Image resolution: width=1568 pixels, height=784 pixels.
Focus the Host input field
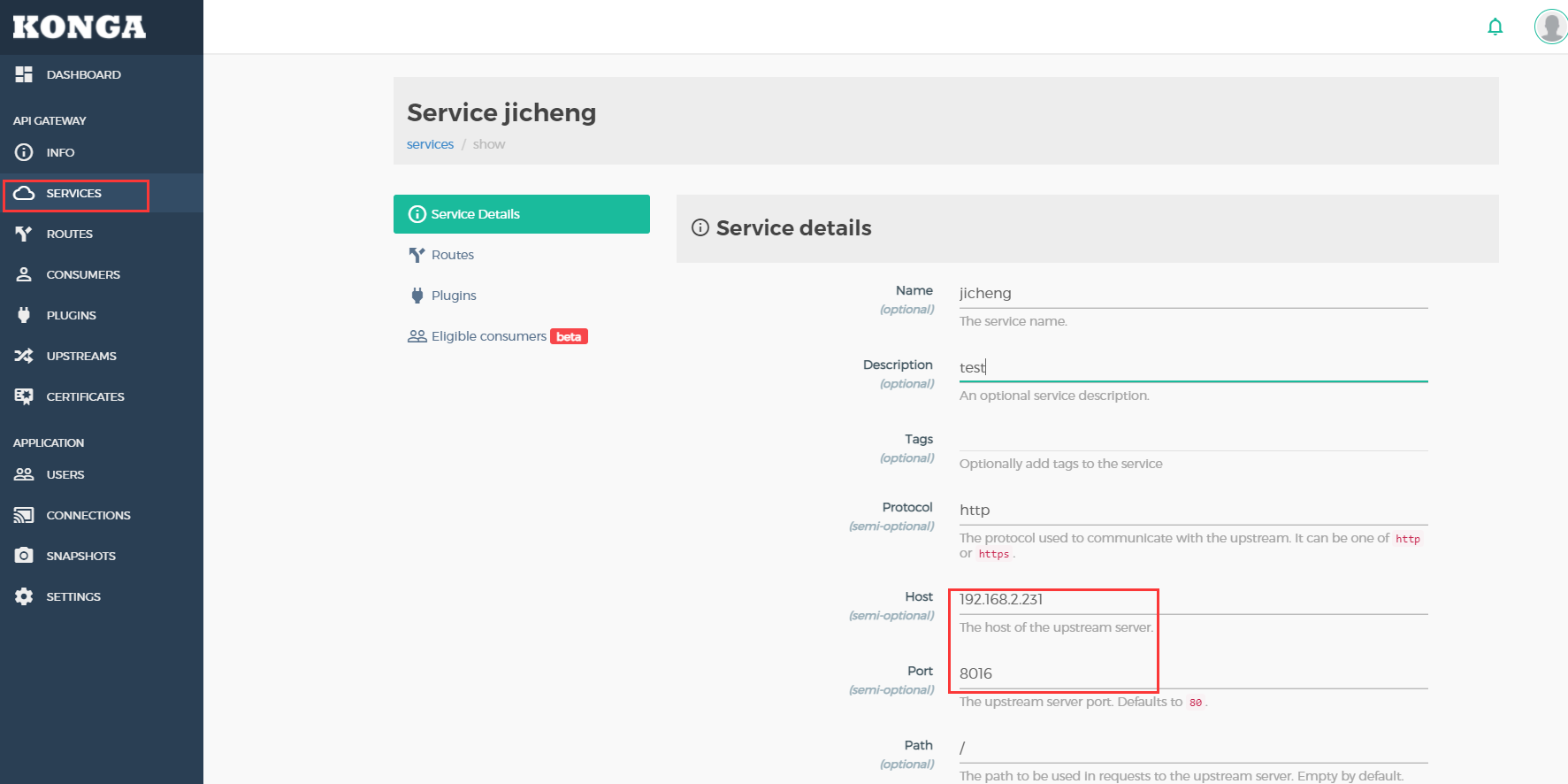[1192, 599]
